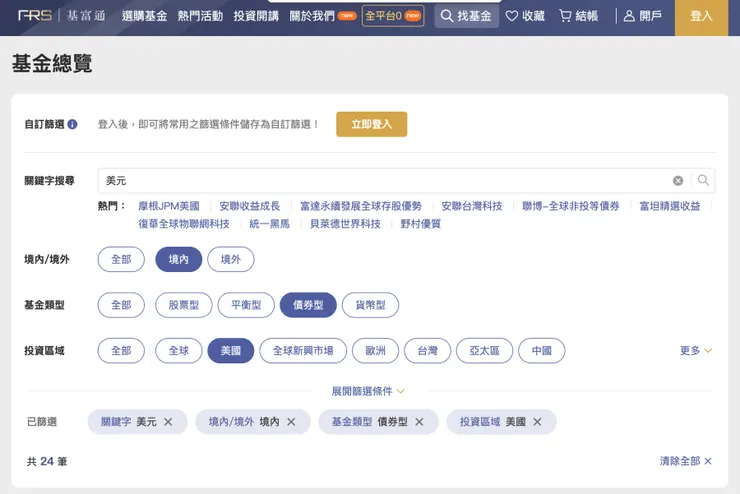Select the 台灣 investment region

point(428,351)
